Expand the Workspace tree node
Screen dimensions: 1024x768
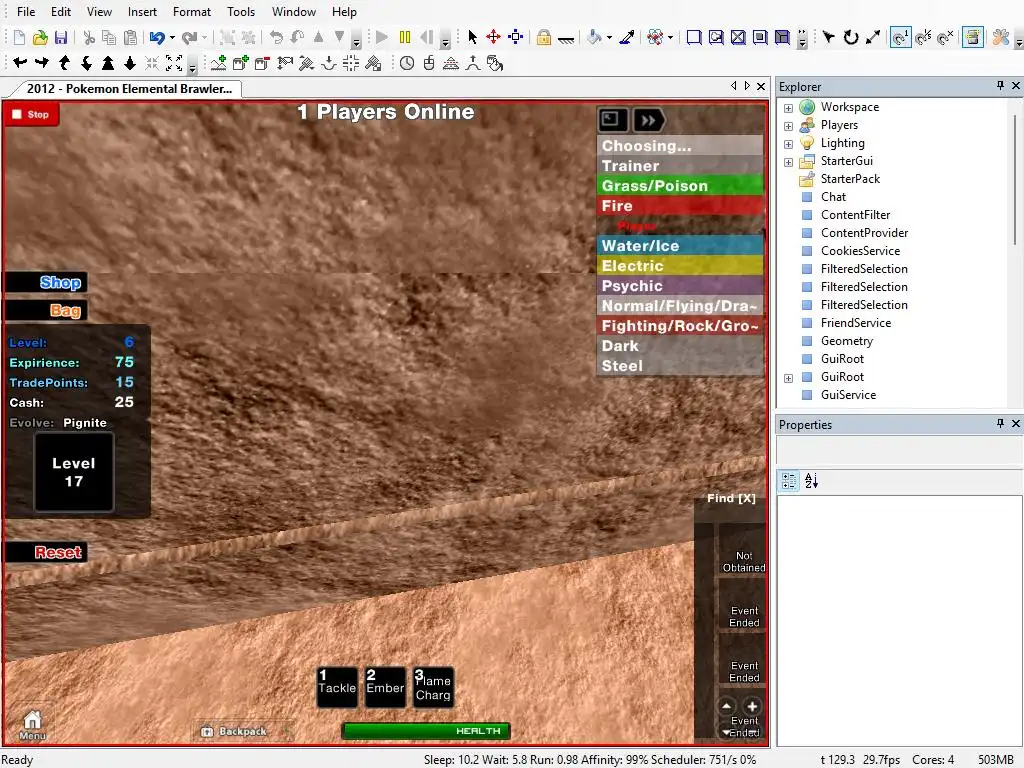click(788, 108)
